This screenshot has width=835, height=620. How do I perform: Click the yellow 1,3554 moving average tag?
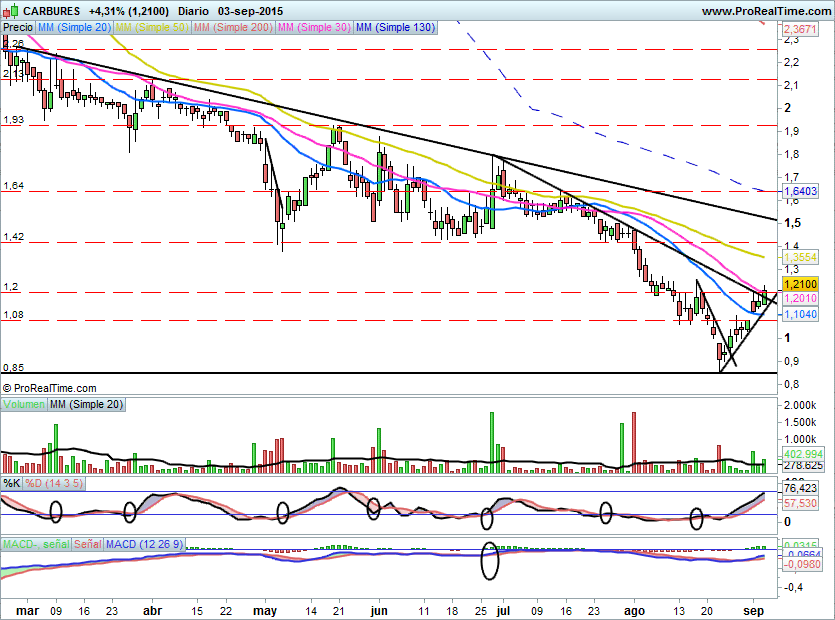(800, 257)
